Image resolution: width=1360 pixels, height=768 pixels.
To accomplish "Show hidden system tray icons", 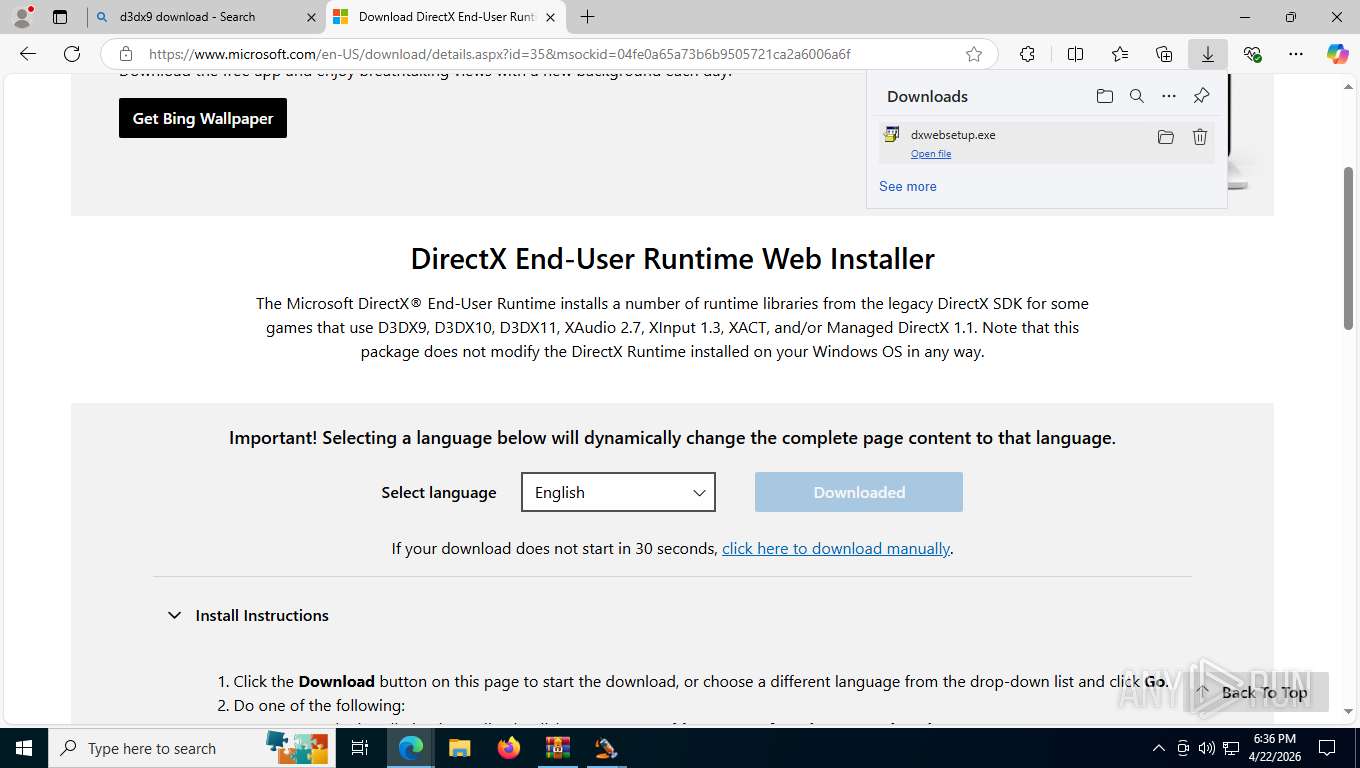I will pos(1159,748).
